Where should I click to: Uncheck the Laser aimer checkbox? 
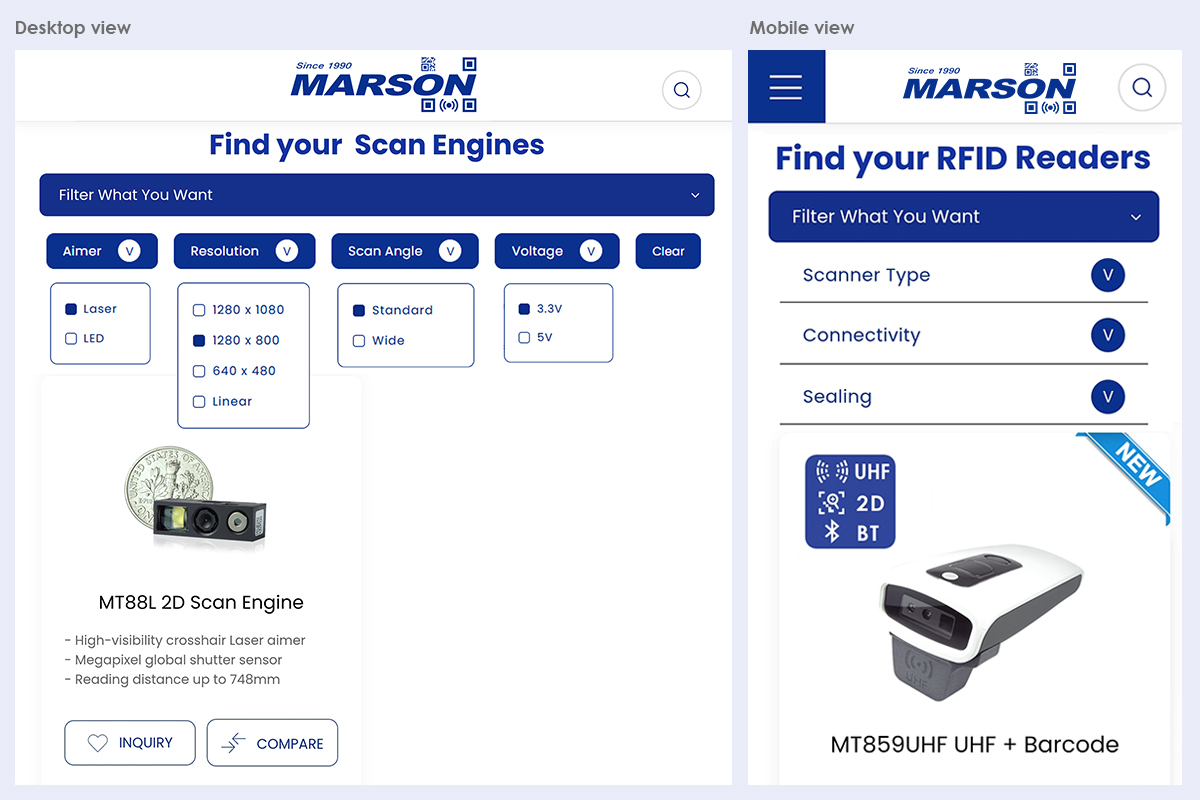pos(71,309)
